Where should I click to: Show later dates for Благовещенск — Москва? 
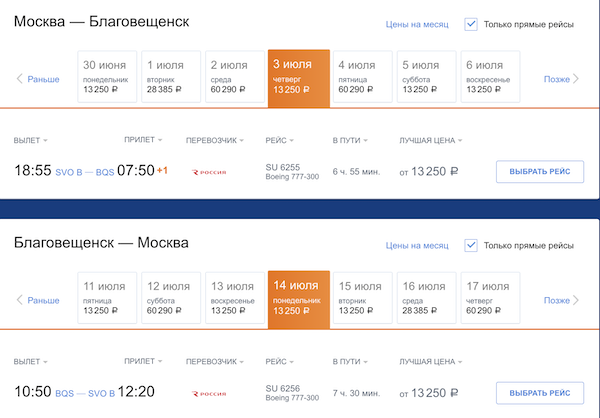point(561,300)
